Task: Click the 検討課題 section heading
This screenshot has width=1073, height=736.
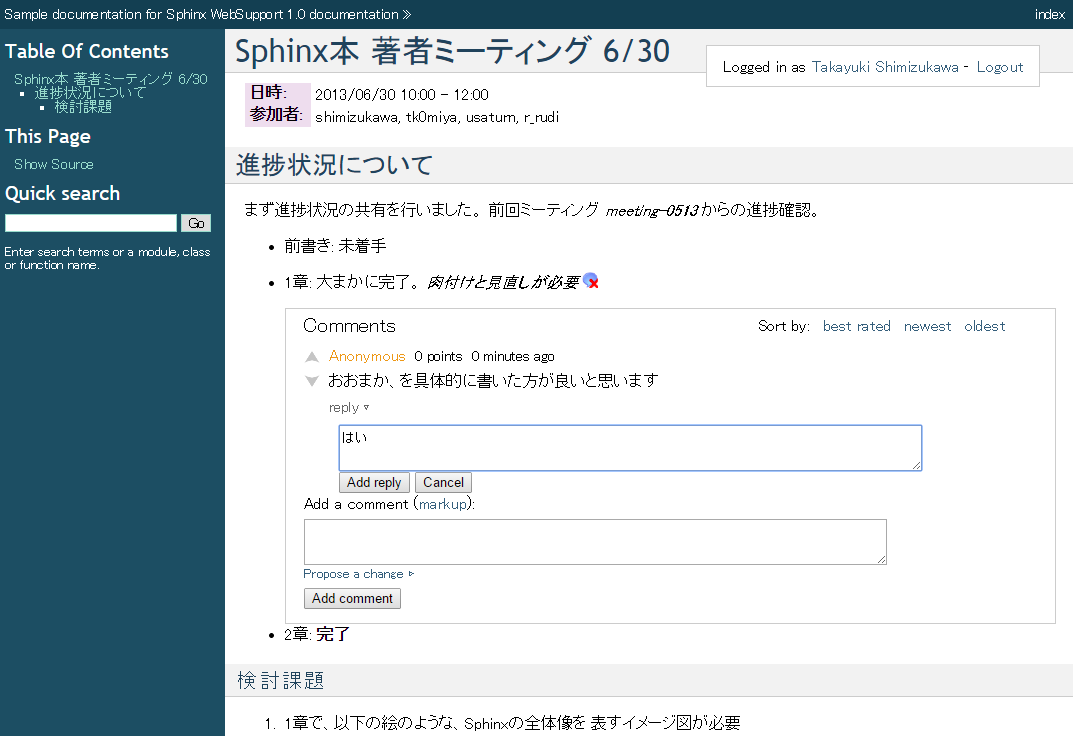Action: pos(281,681)
